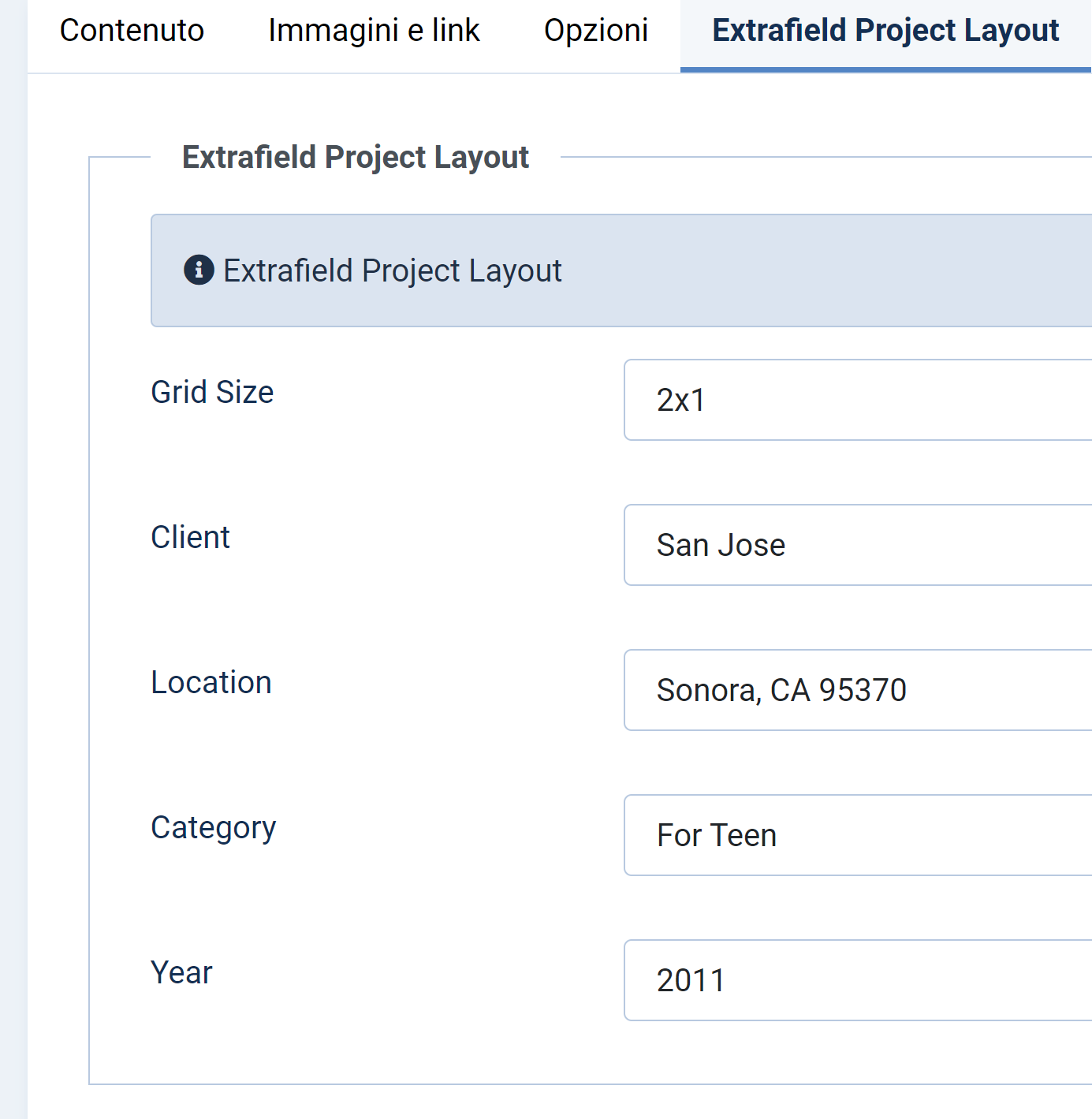Click the gray sidebar strip at left edge
1092x1119 pixels.
tap(13, 552)
